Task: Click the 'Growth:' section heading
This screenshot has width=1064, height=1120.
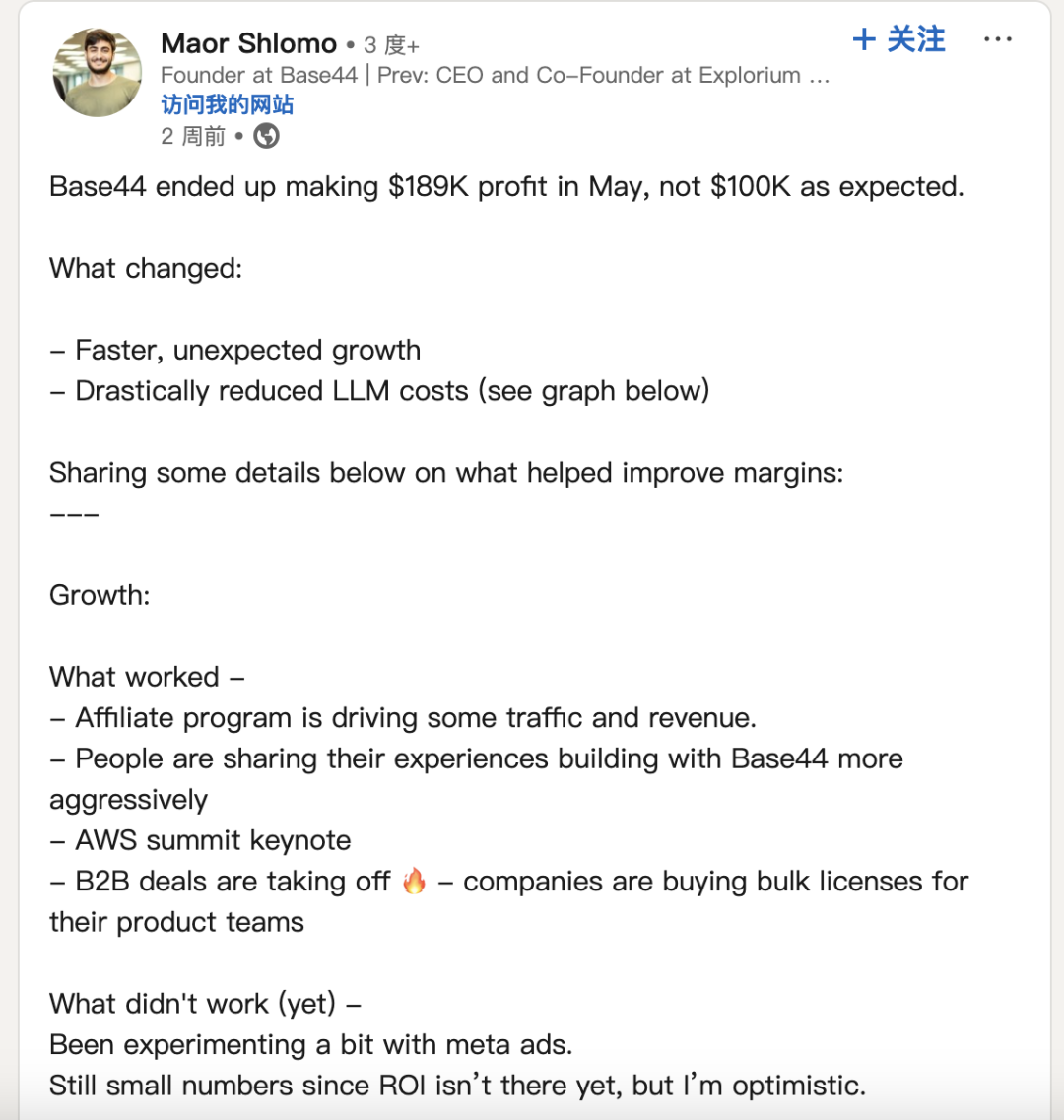Action: point(100,595)
